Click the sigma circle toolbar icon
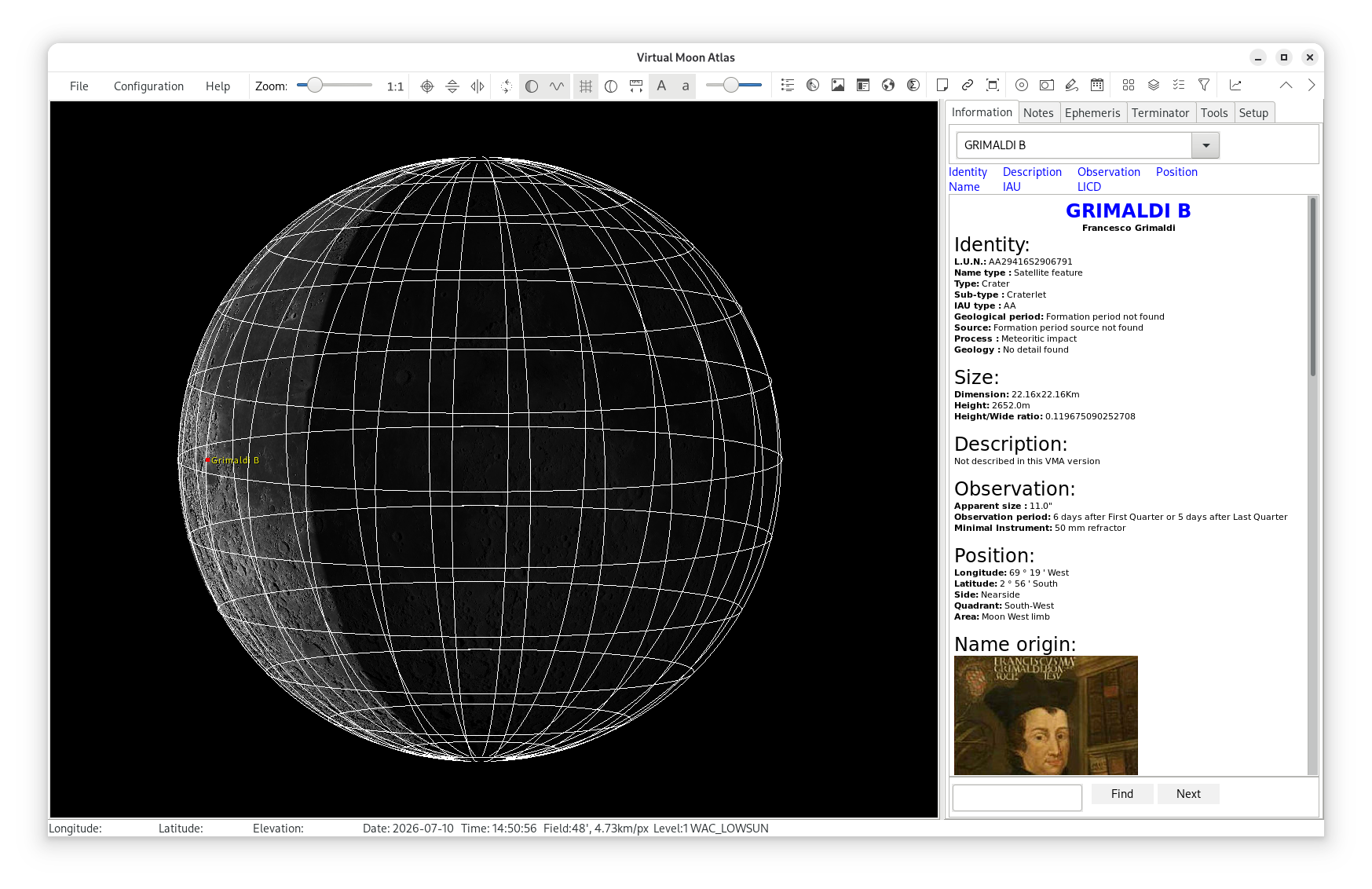This screenshot has width=1372, height=889. click(x=913, y=85)
